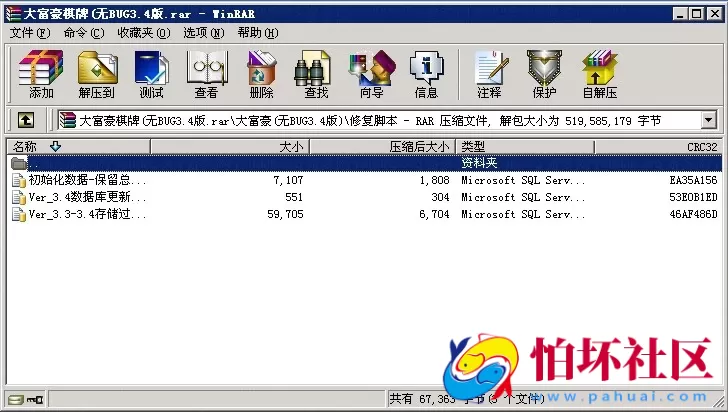The image size is (728, 412).
Task: Show archive Info (信息) icon
Action: (426, 74)
